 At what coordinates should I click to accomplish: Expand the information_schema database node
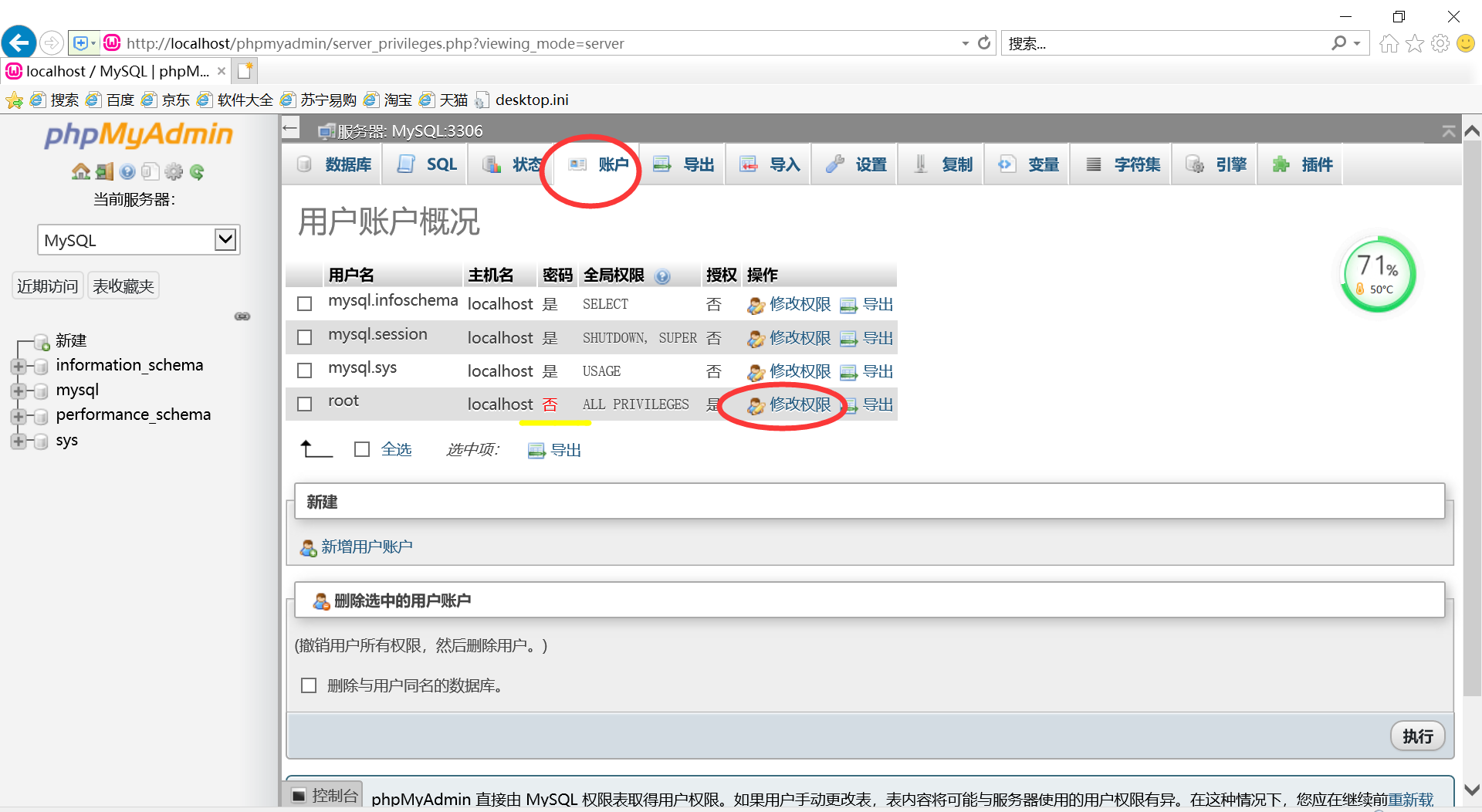coord(19,367)
